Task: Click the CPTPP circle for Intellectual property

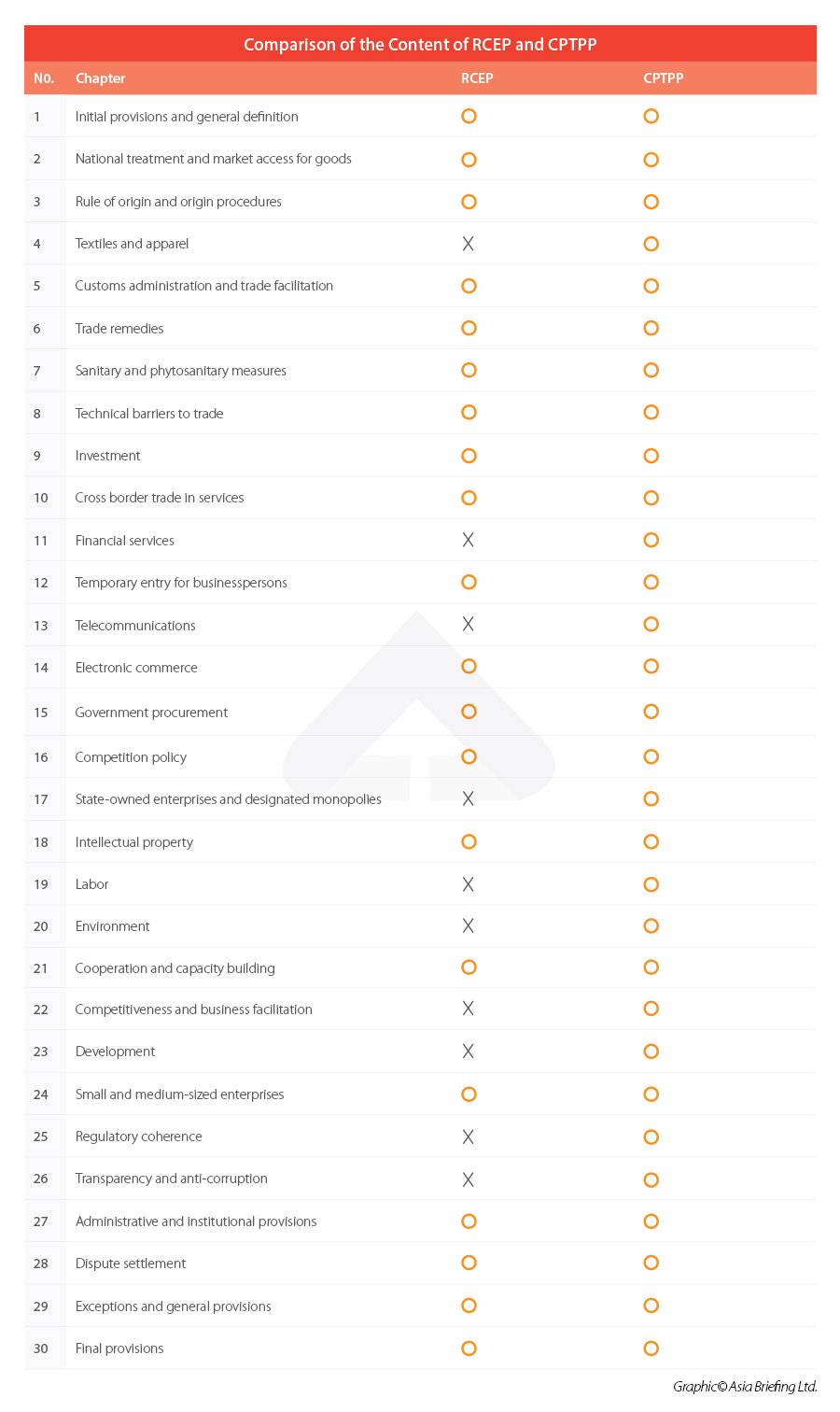Action: click(x=651, y=841)
